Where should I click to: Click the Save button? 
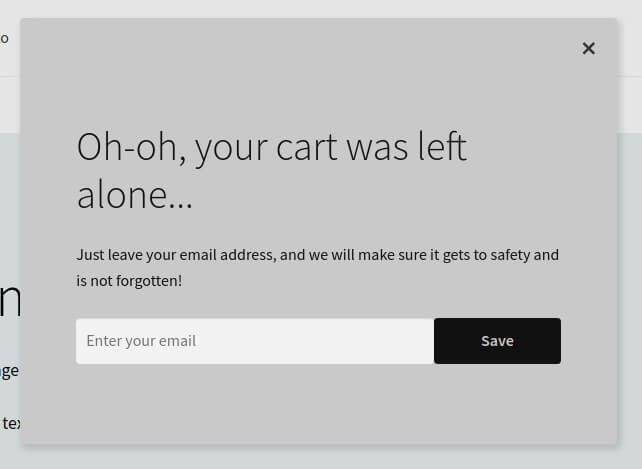[497, 341]
